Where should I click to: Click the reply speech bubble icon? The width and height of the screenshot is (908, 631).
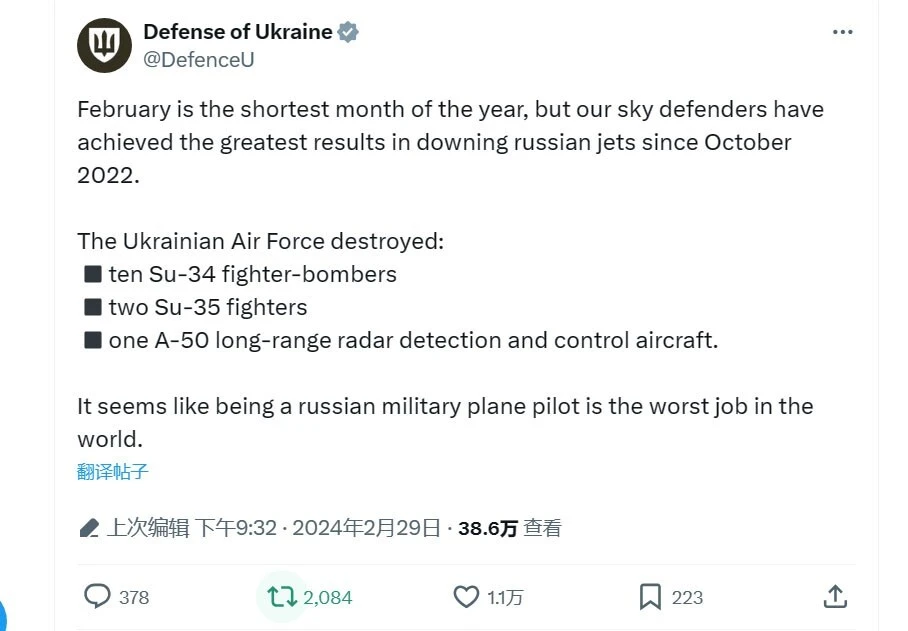(x=97, y=596)
